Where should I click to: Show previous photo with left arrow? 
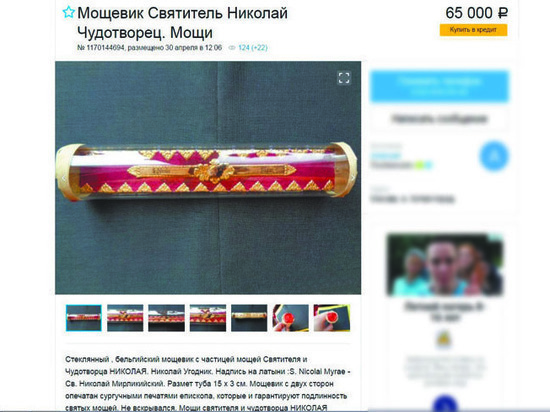point(63,178)
